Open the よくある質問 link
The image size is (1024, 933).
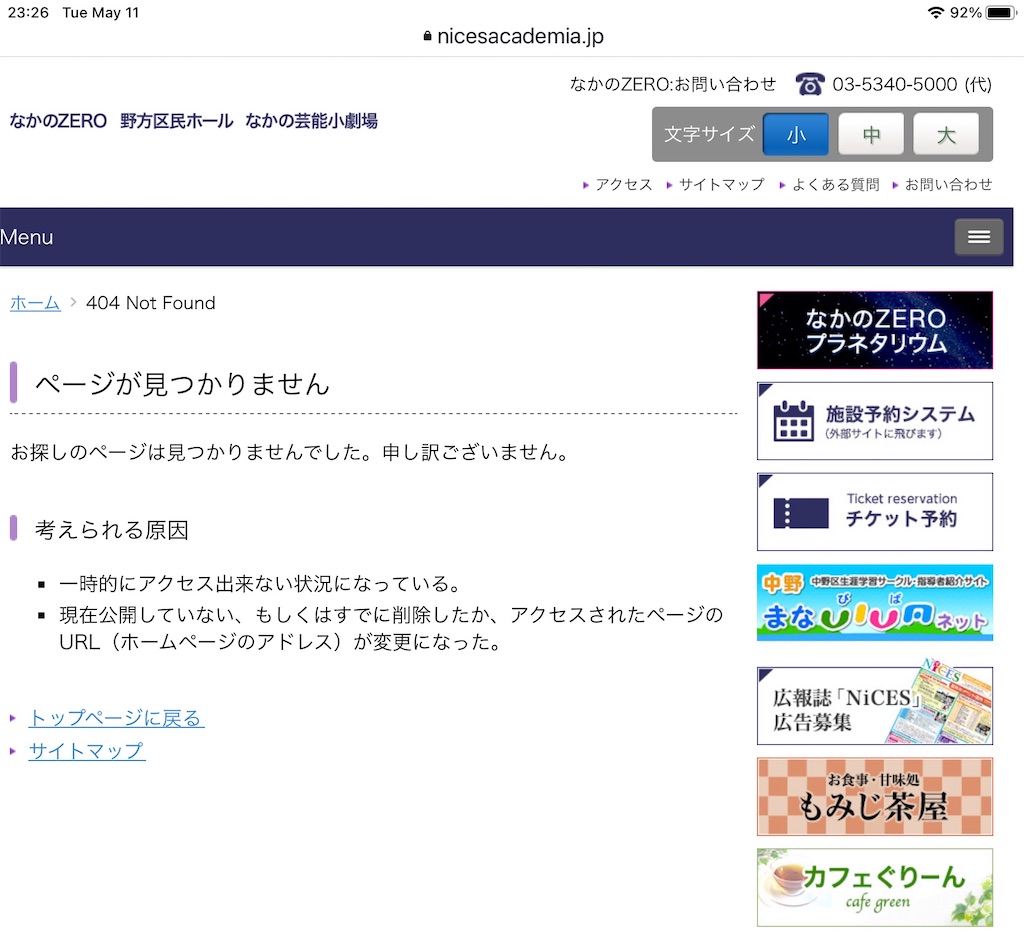pyautogui.click(x=836, y=185)
